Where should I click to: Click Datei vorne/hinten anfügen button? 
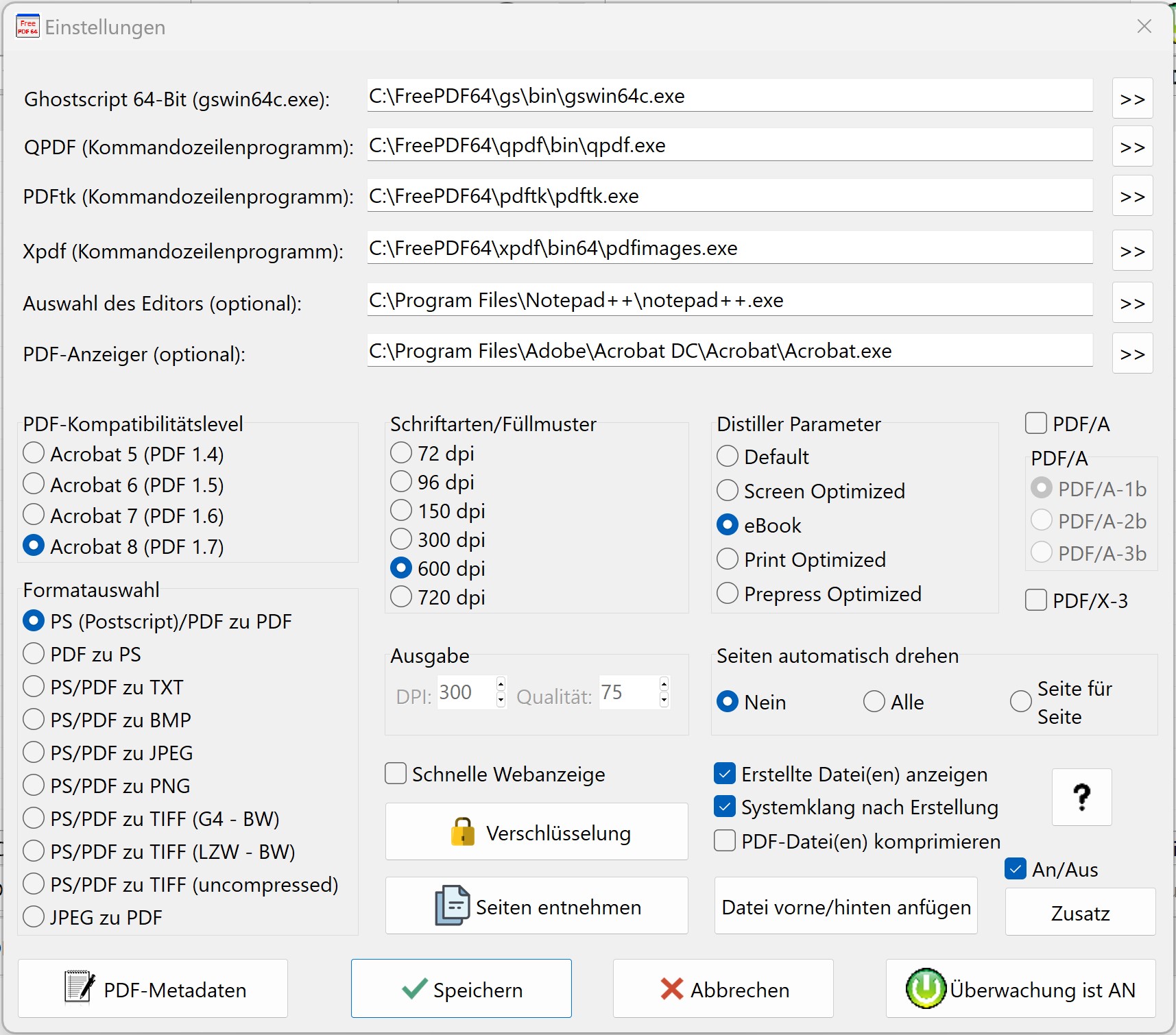pos(846,906)
